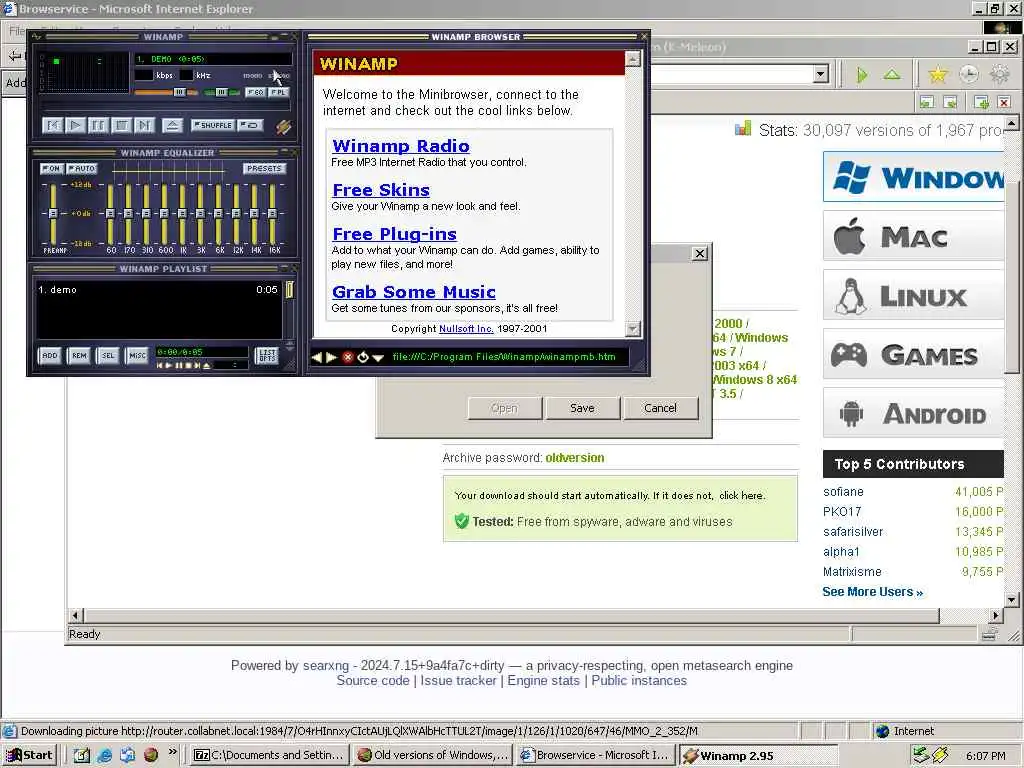Click the Winamp lightning-bolt about icon
This screenshot has height=768, width=1024.
pyautogui.click(x=283, y=126)
